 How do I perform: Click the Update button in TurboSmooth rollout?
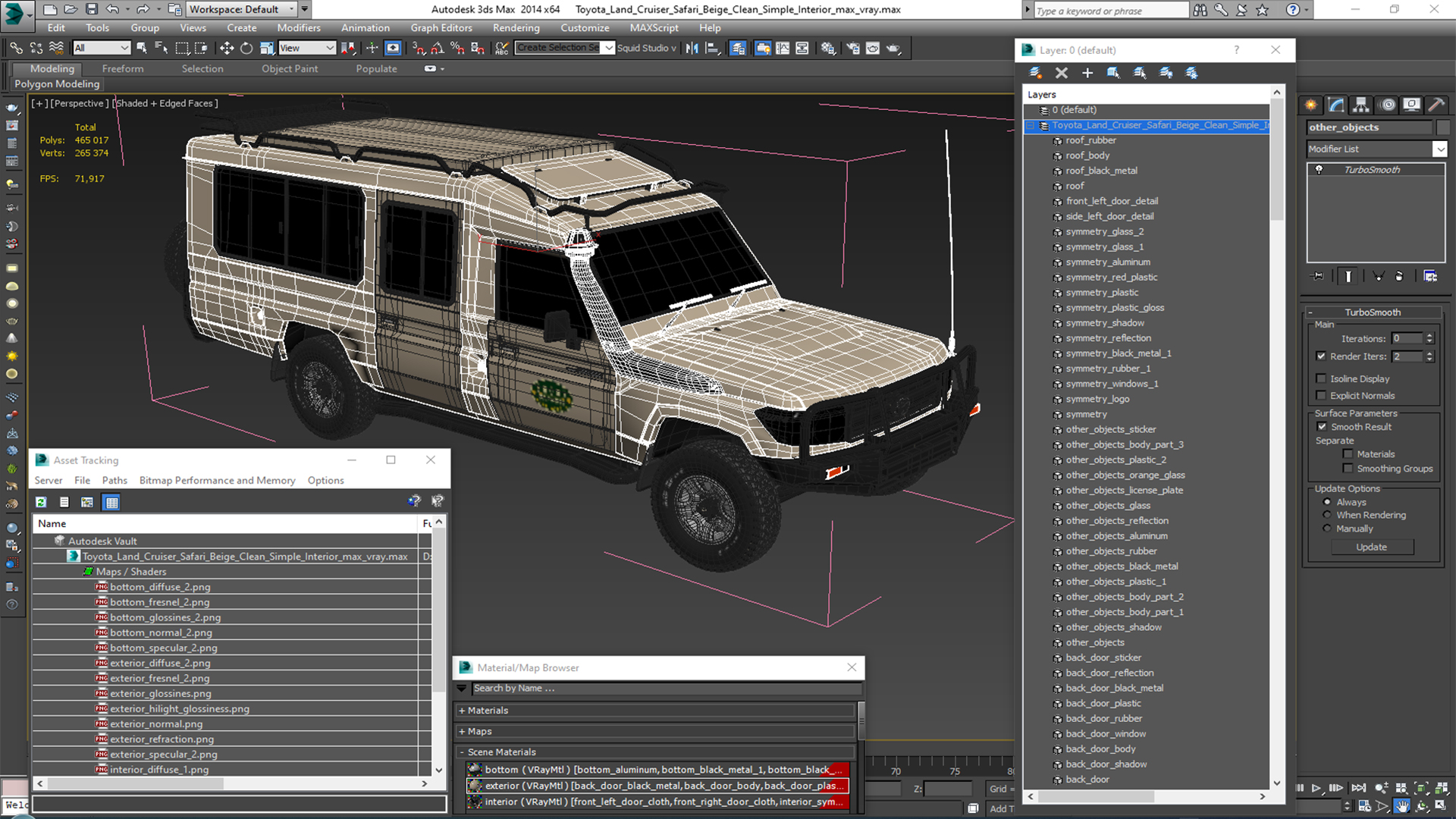pos(1372,547)
